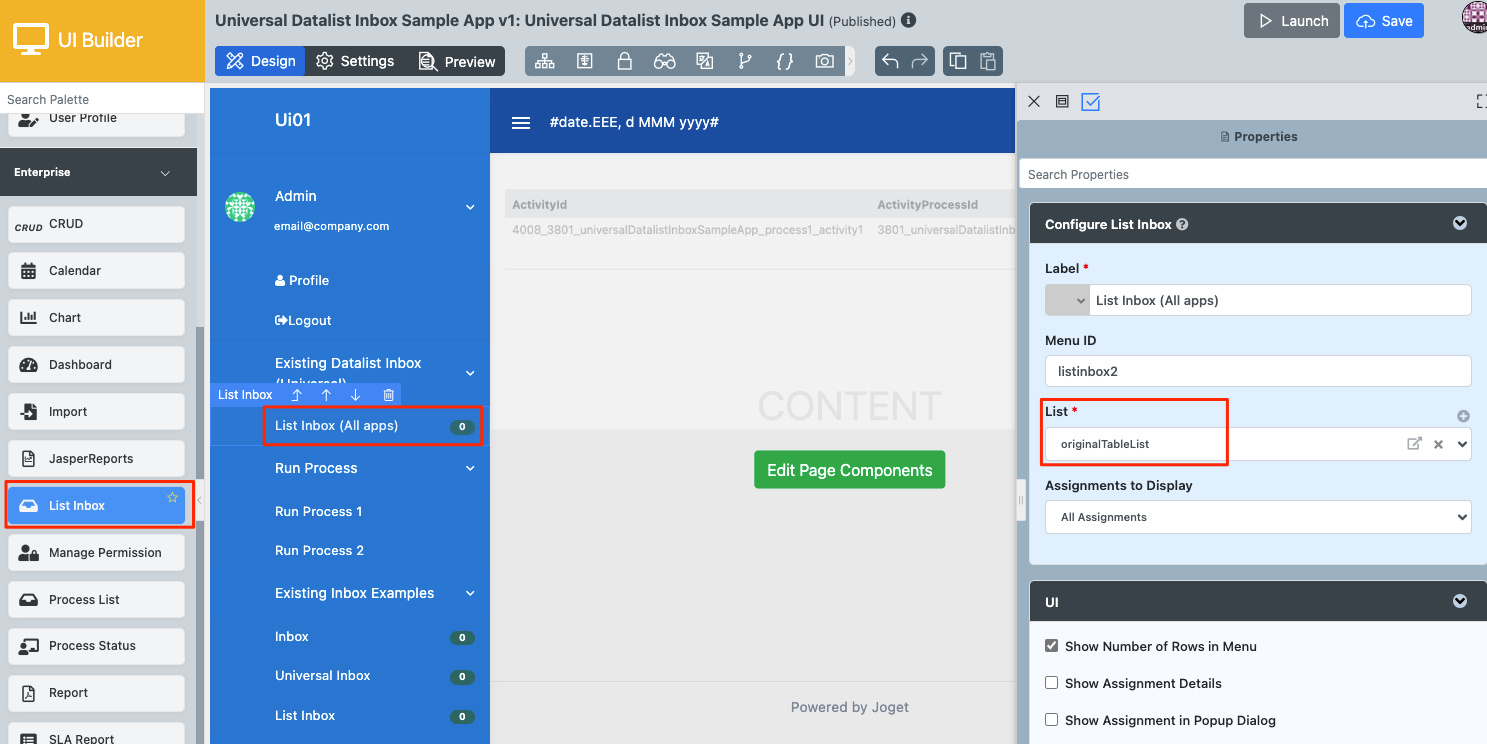
Task: Click the sitemap tree icon in toolbar
Action: click(x=544, y=61)
